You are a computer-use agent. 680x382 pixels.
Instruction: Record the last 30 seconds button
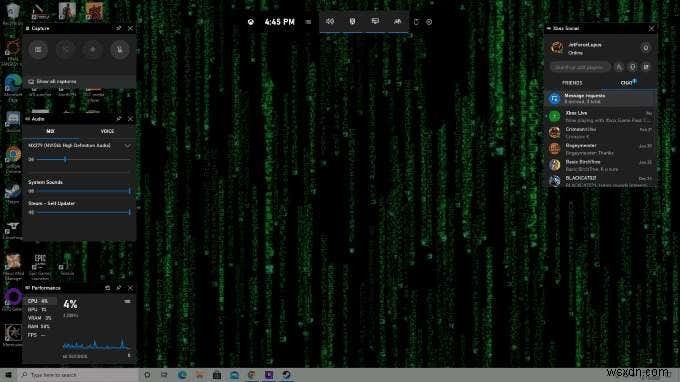[x=65, y=49]
